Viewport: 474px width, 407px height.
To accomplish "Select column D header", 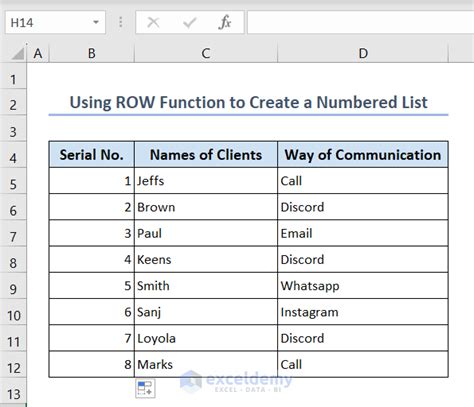I will pyautogui.click(x=363, y=53).
